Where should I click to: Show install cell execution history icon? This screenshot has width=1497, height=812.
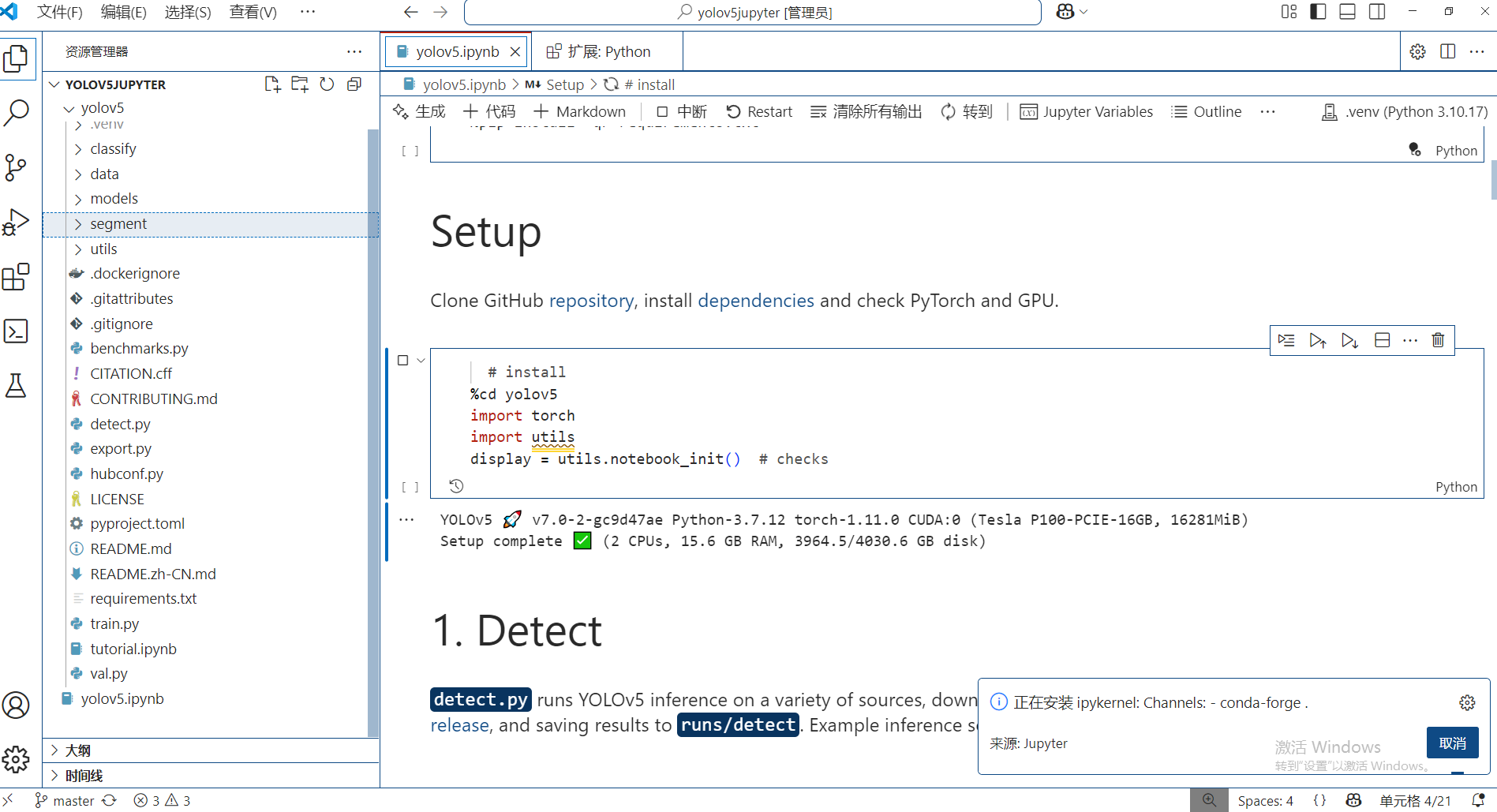click(x=456, y=486)
